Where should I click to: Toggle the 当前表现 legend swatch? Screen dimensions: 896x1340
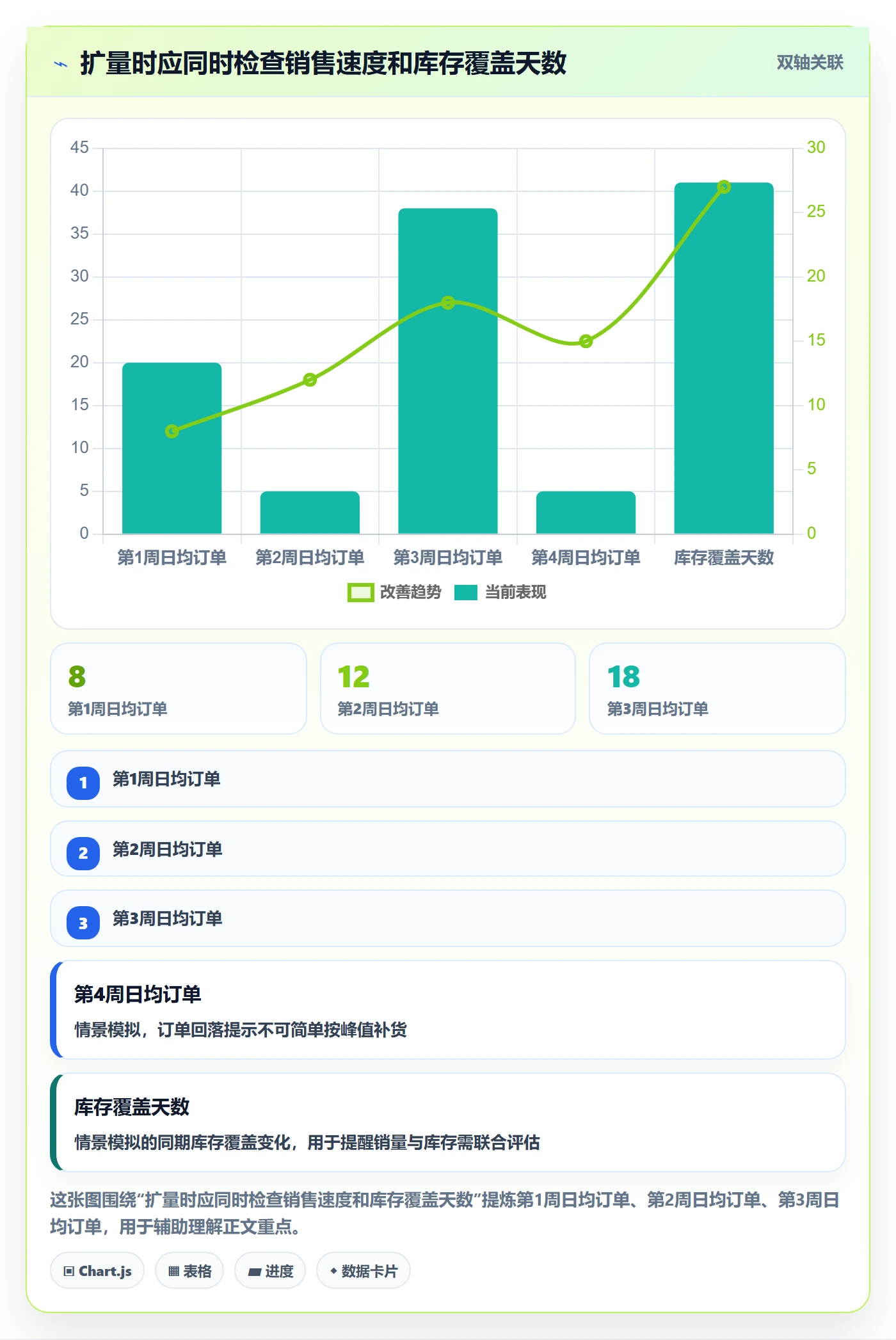pyautogui.click(x=466, y=593)
